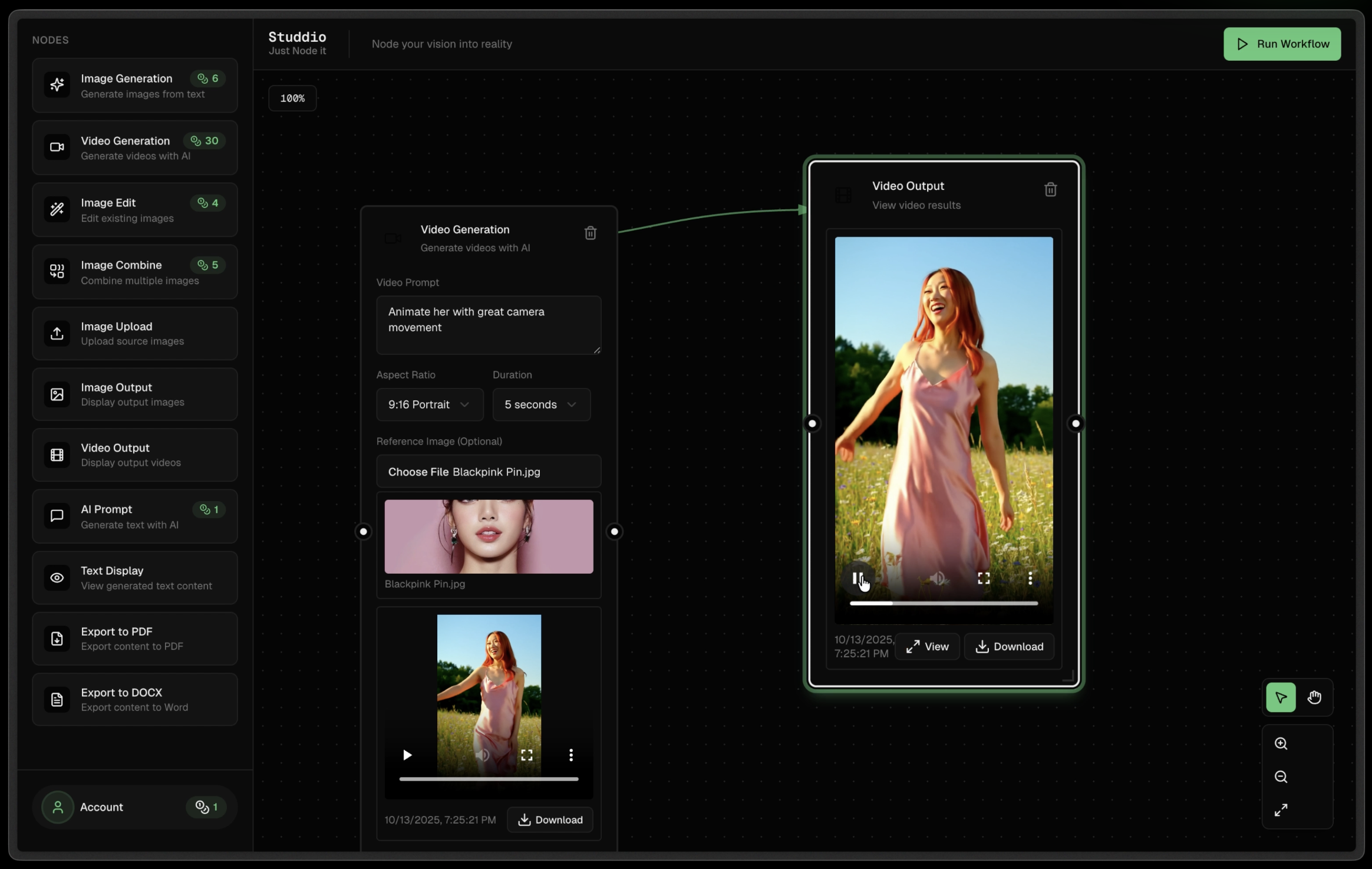Image resolution: width=1372 pixels, height=869 pixels.
Task: Click the fit-to-view expand icon
Action: tap(1281, 810)
